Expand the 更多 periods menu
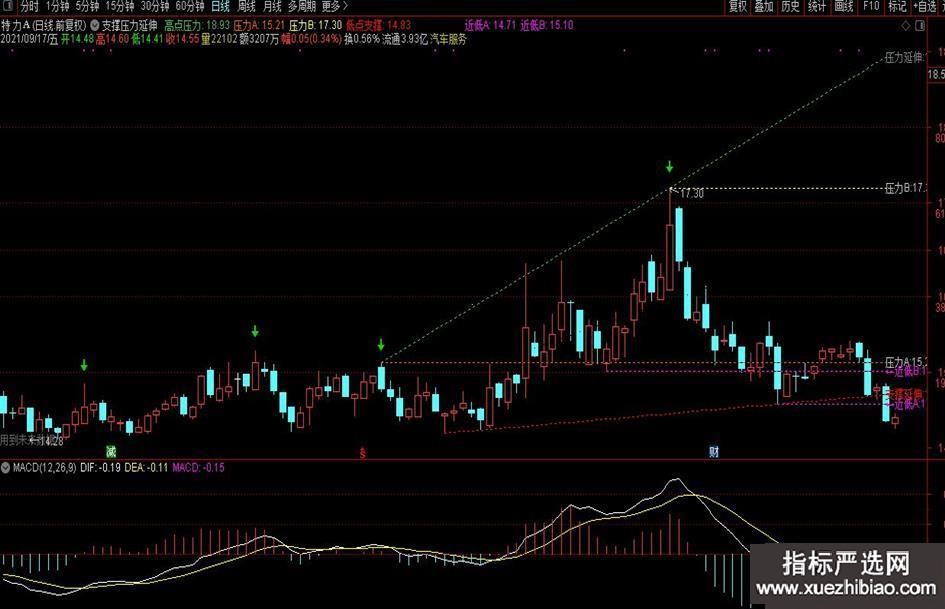Screen dimensions: 945x609 tap(334, 7)
